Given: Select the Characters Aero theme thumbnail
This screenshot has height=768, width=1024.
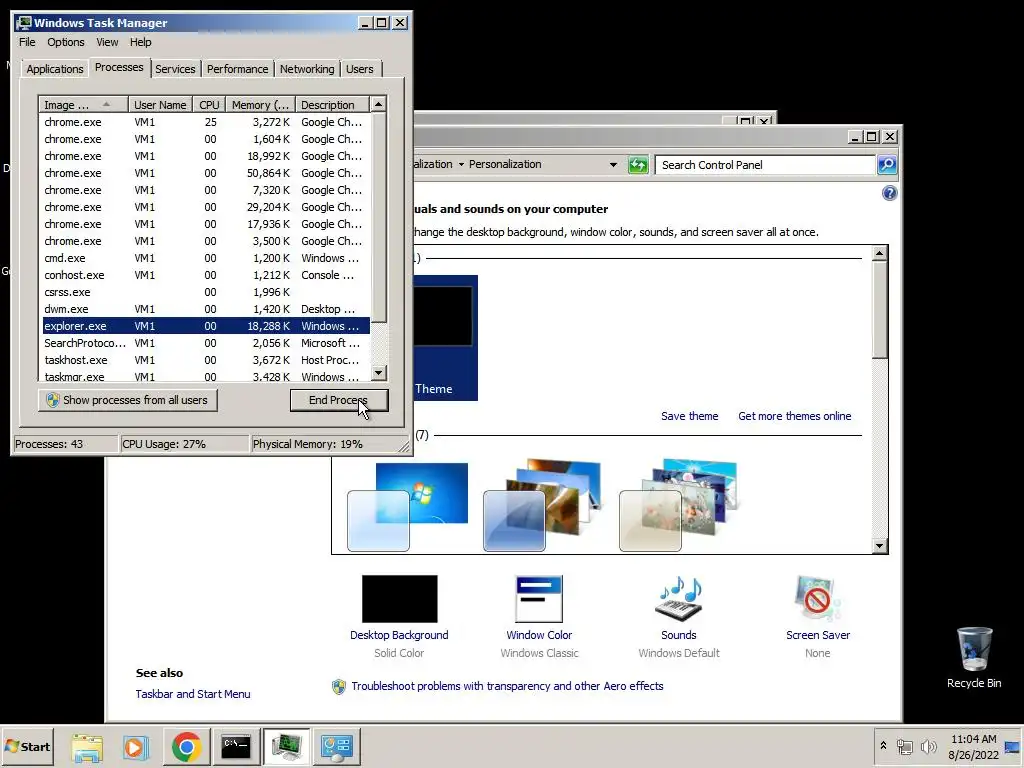Looking at the screenshot, I should coord(679,505).
